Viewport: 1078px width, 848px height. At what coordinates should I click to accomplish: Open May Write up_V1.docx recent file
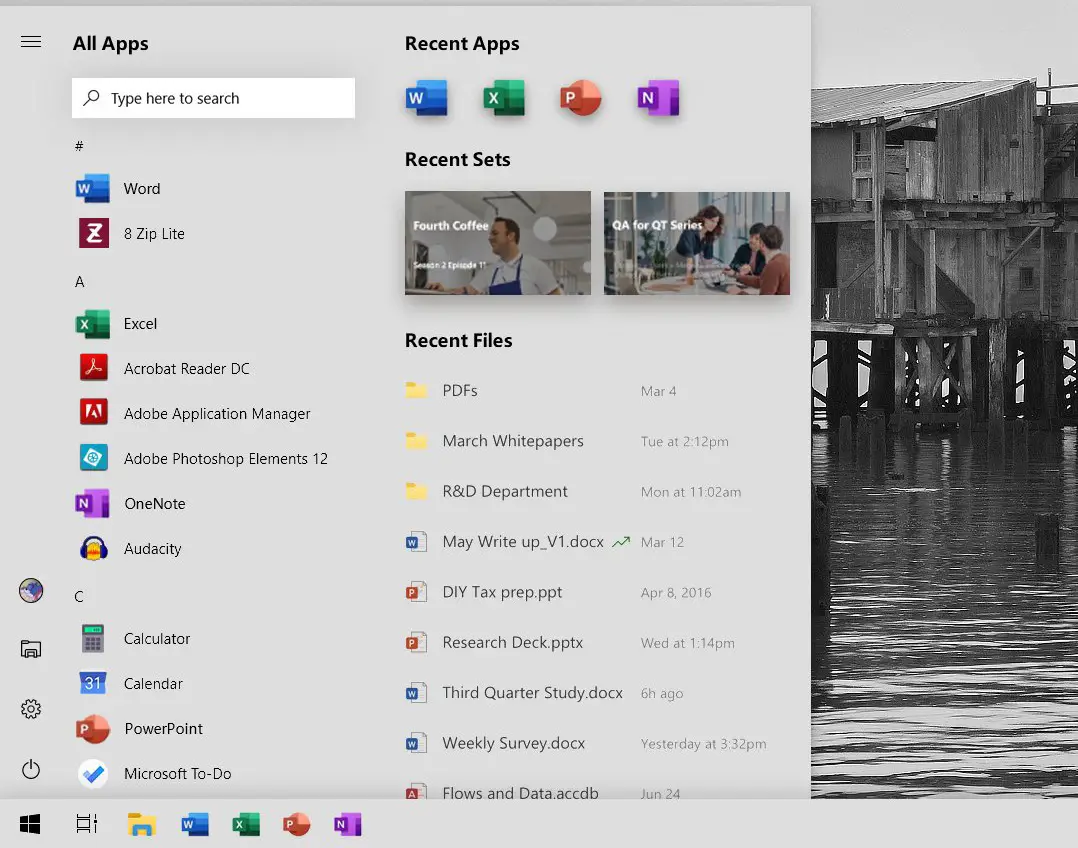pyautogui.click(x=523, y=542)
